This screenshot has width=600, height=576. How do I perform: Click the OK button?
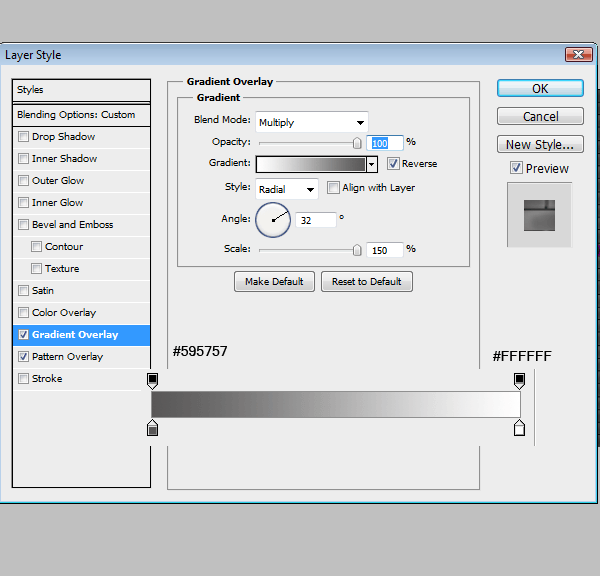[x=540, y=88]
